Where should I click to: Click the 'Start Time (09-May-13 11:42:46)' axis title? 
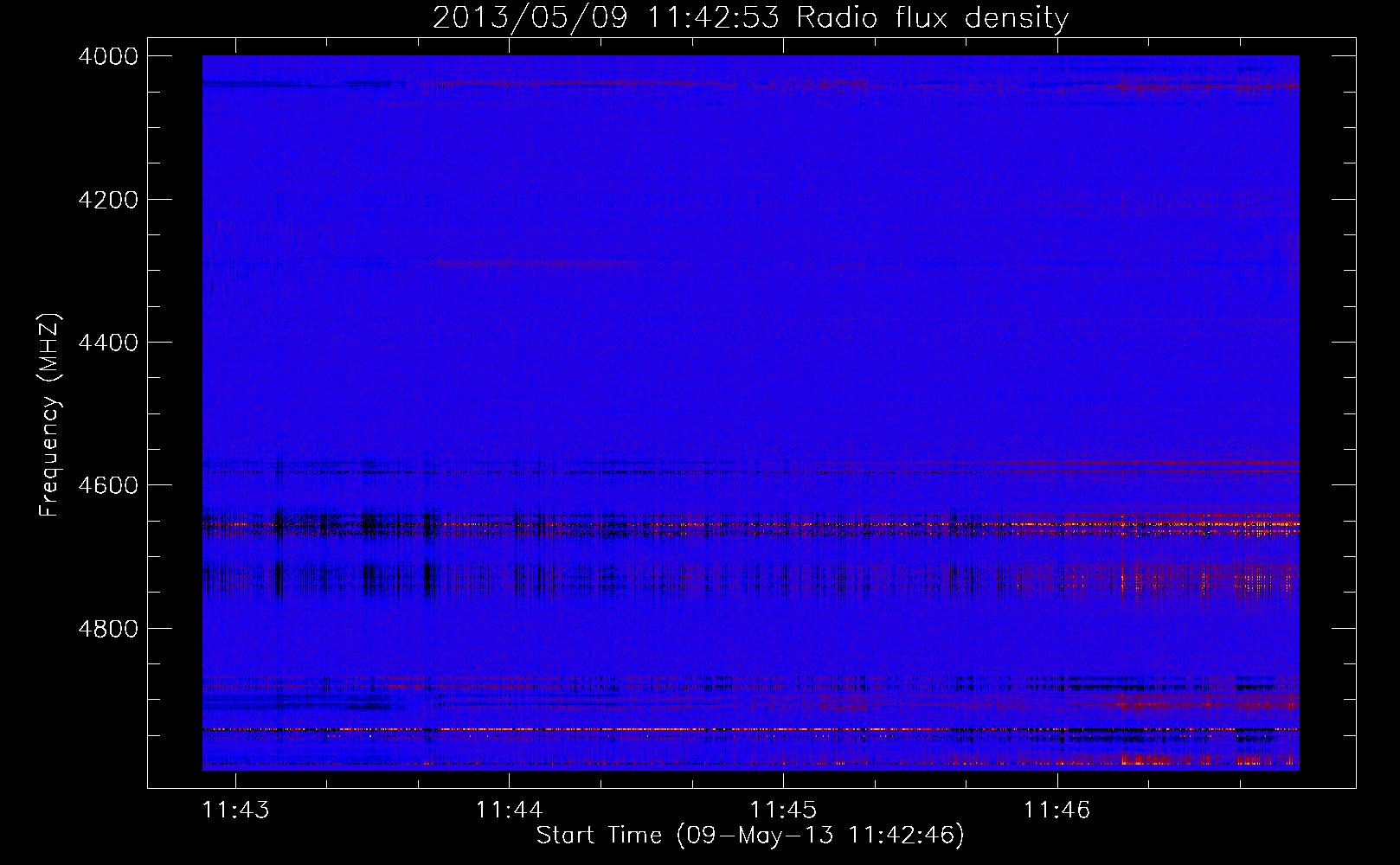750,836
